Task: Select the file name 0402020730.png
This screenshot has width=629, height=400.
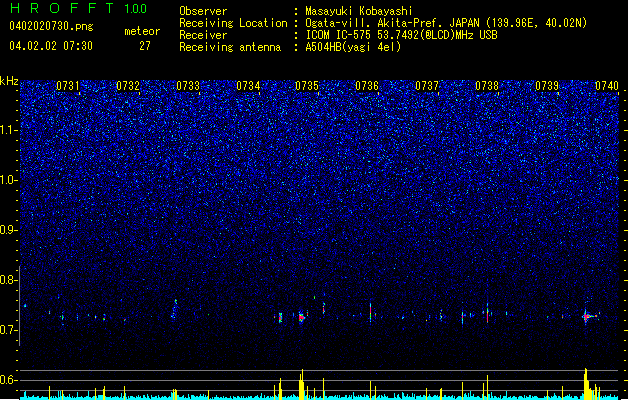Action: (x=51, y=26)
